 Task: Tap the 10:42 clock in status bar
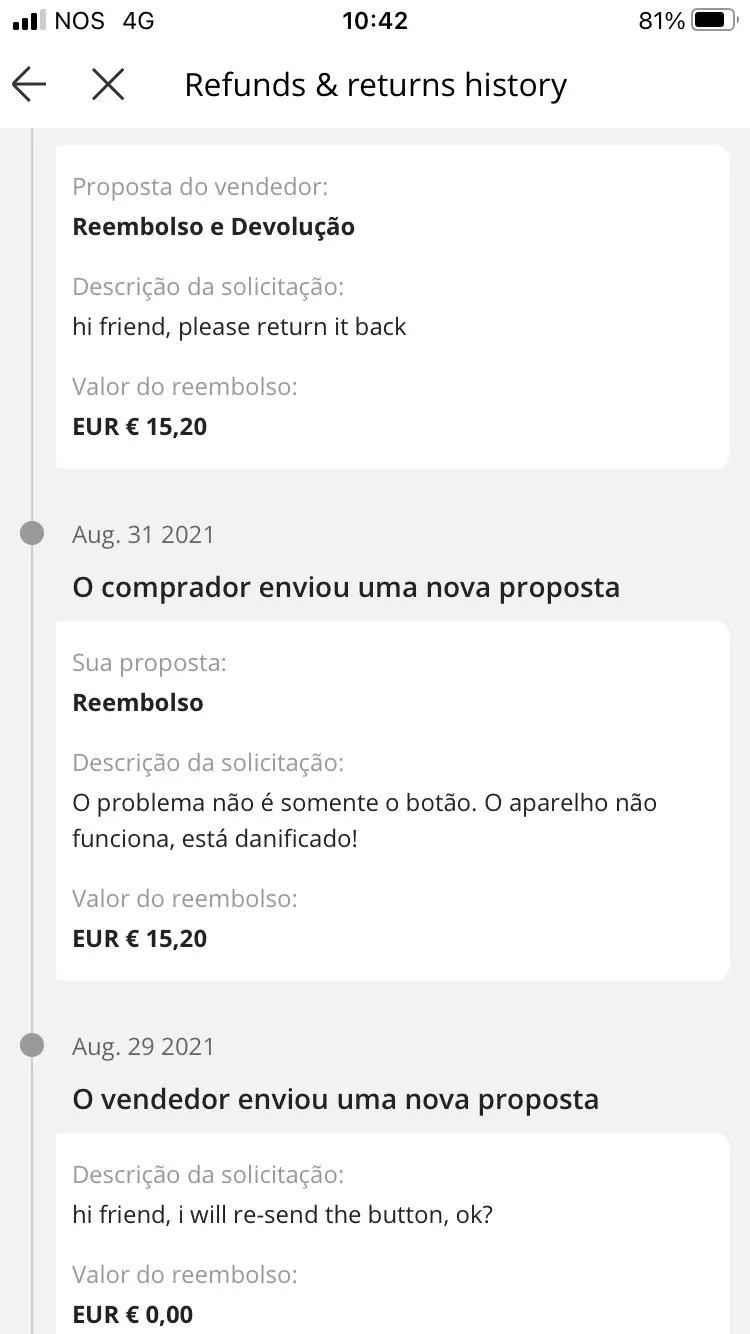(375, 21)
